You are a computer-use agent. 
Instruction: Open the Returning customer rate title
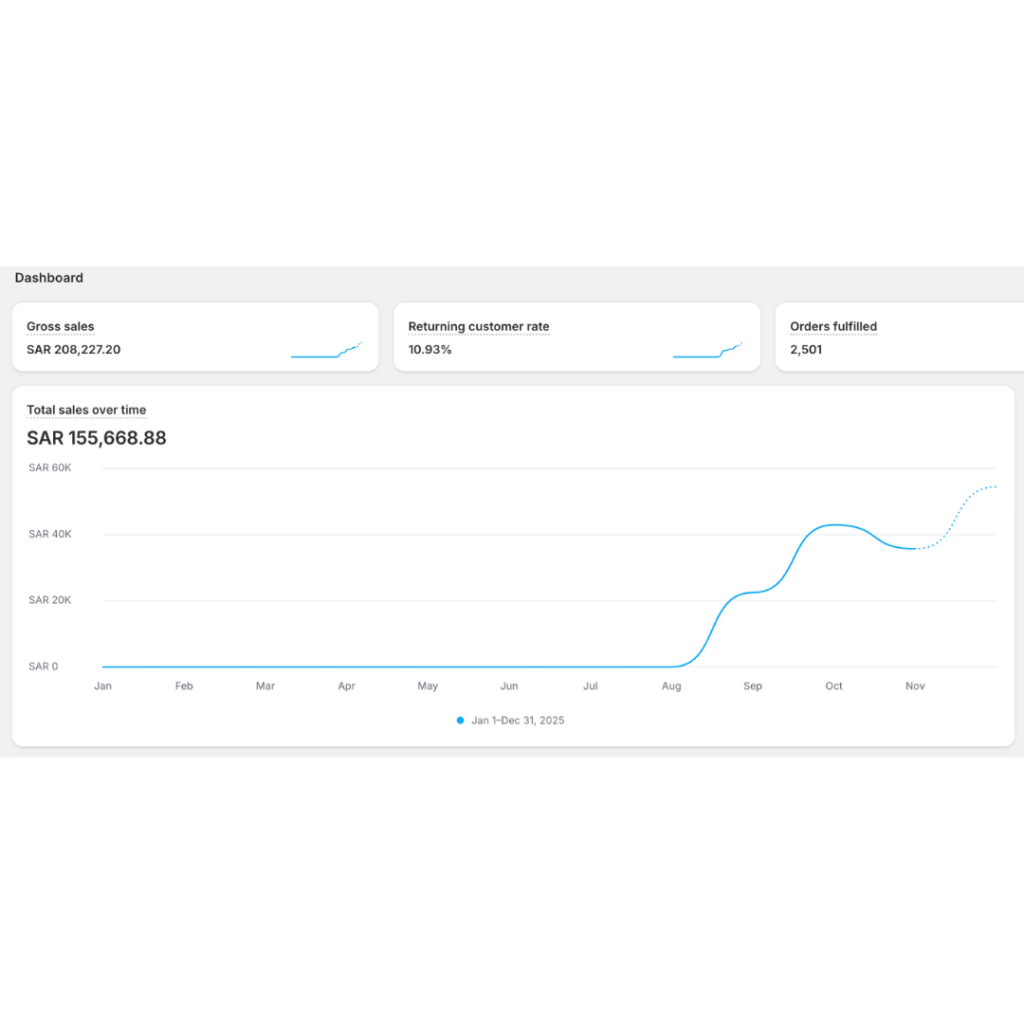click(x=478, y=327)
